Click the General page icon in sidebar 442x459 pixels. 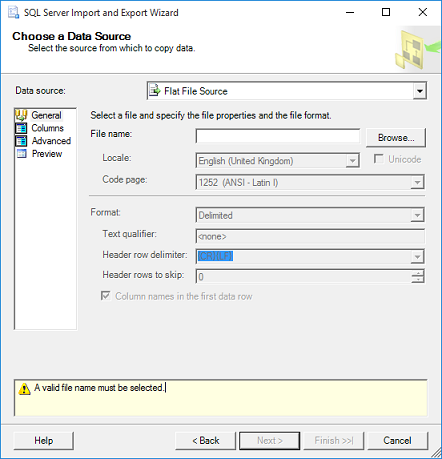pyautogui.click(x=21, y=115)
